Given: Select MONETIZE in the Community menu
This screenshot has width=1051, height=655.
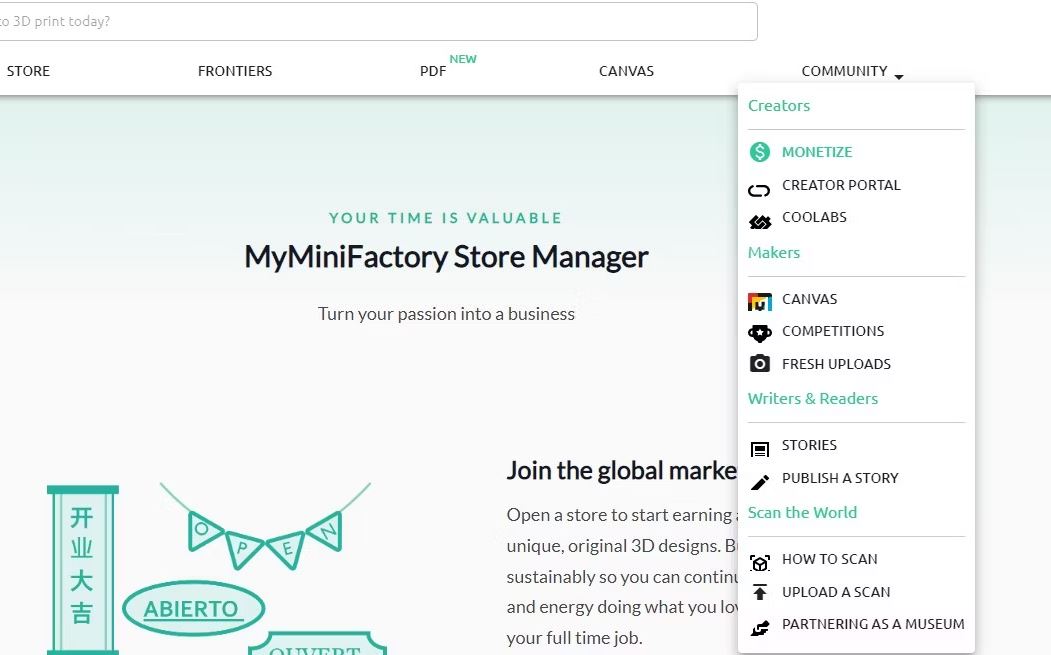Looking at the screenshot, I should (x=816, y=152).
